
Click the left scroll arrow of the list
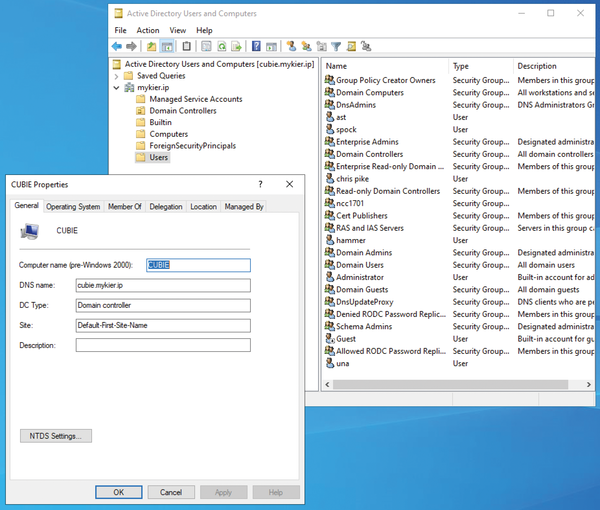click(327, 384)
